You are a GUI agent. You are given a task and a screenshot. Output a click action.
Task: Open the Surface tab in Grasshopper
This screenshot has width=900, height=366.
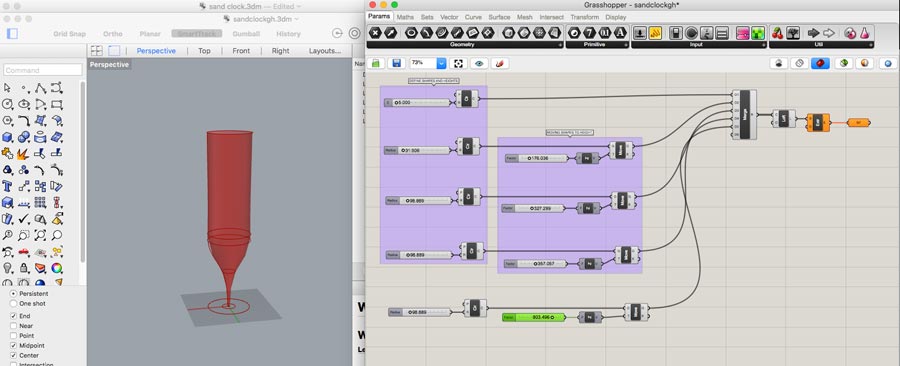click(499, 17)
